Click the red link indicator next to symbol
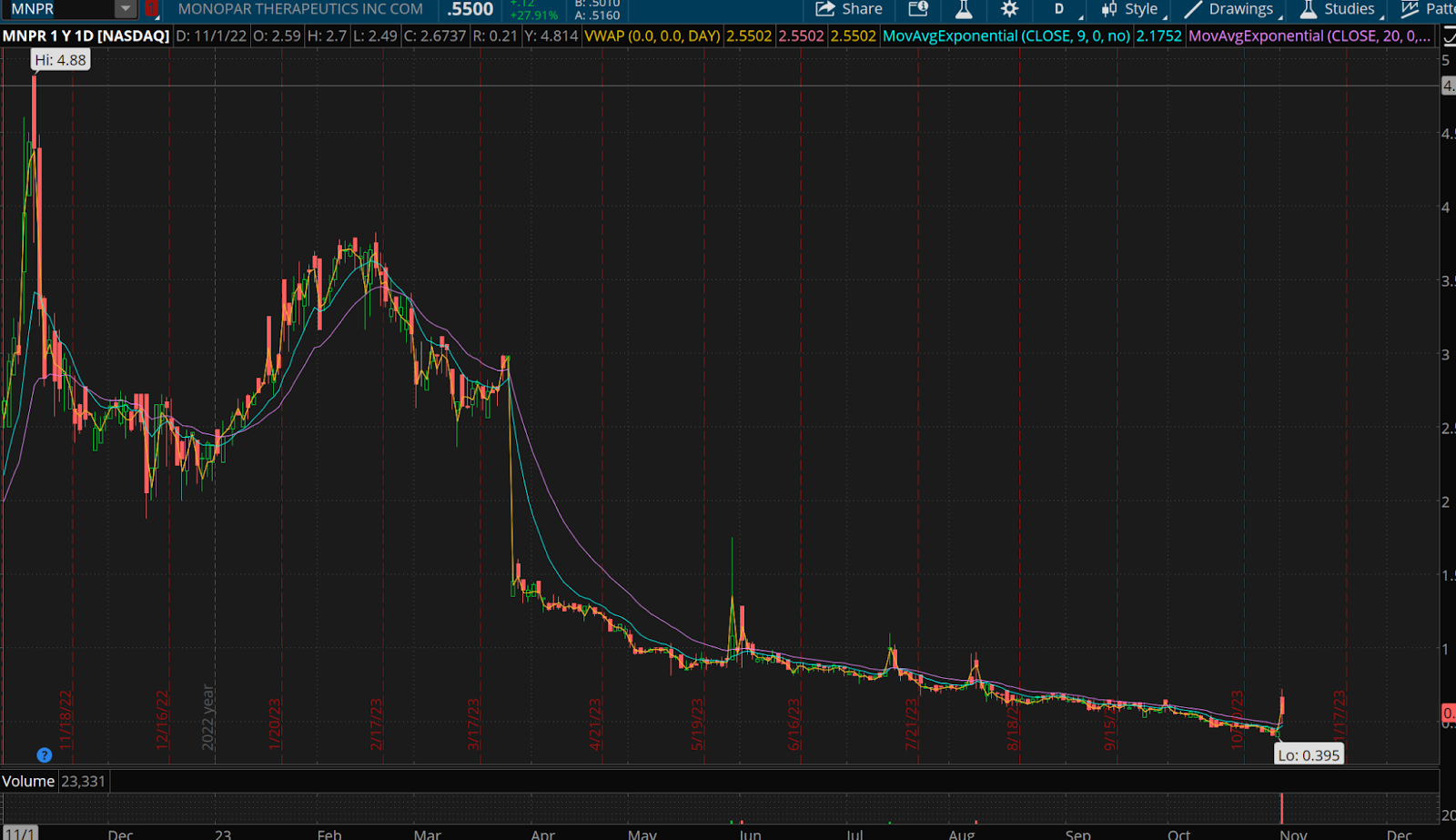This screenshot has height=840, width=1456. pos(151,9)
